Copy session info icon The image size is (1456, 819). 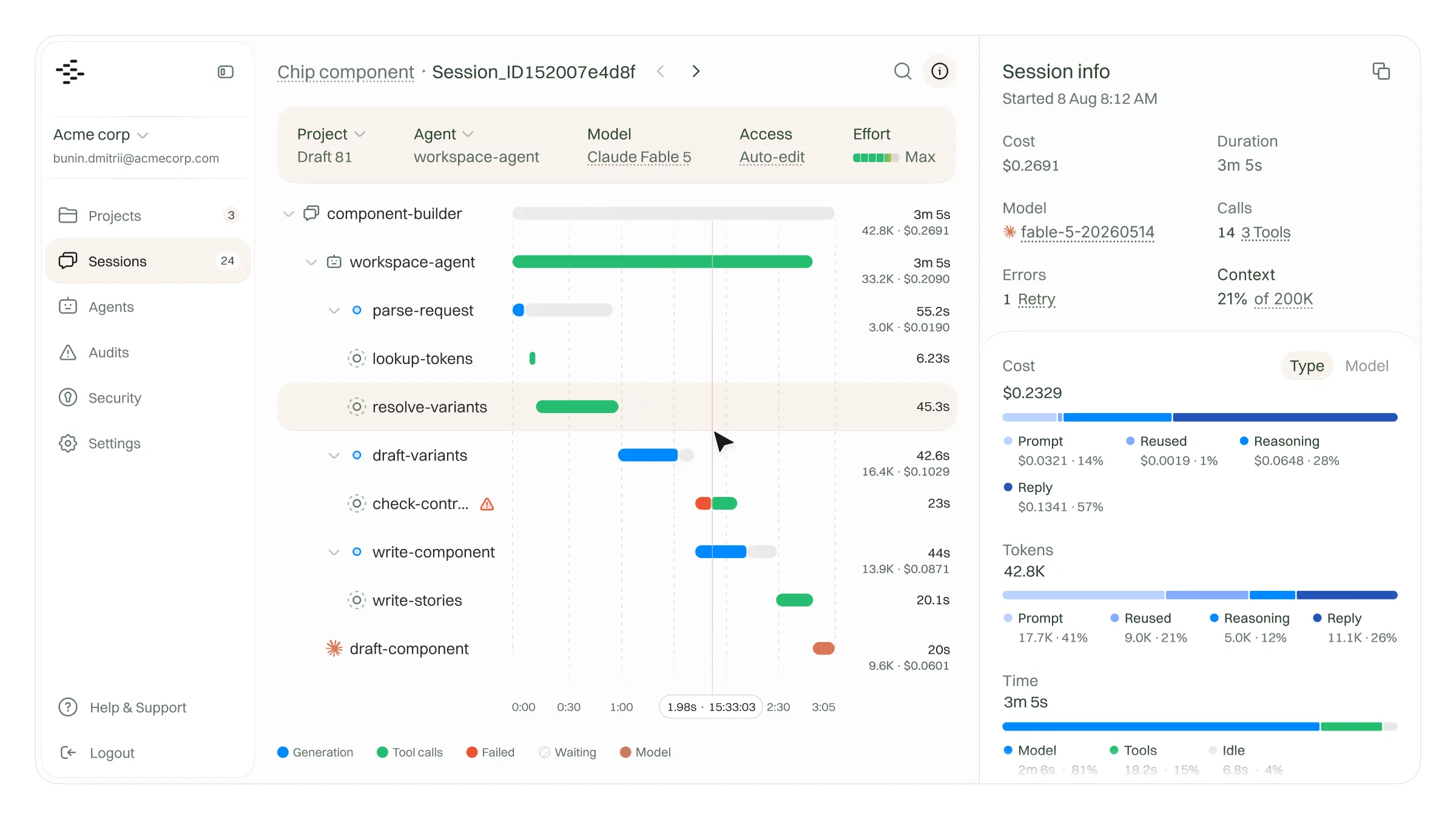point(1381,71)
